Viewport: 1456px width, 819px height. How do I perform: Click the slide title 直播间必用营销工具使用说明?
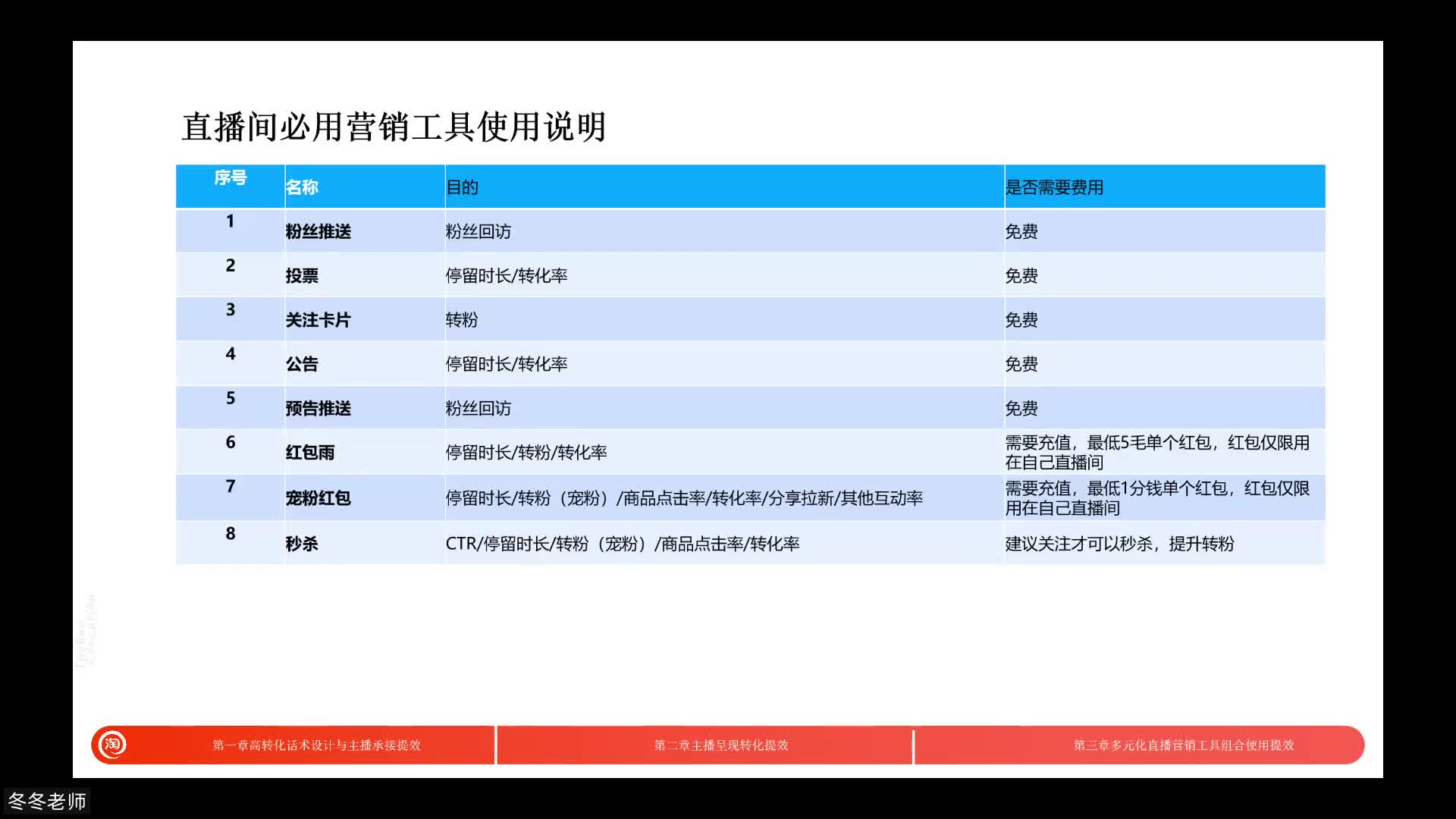pyautogui.click(x=395, y=127)
